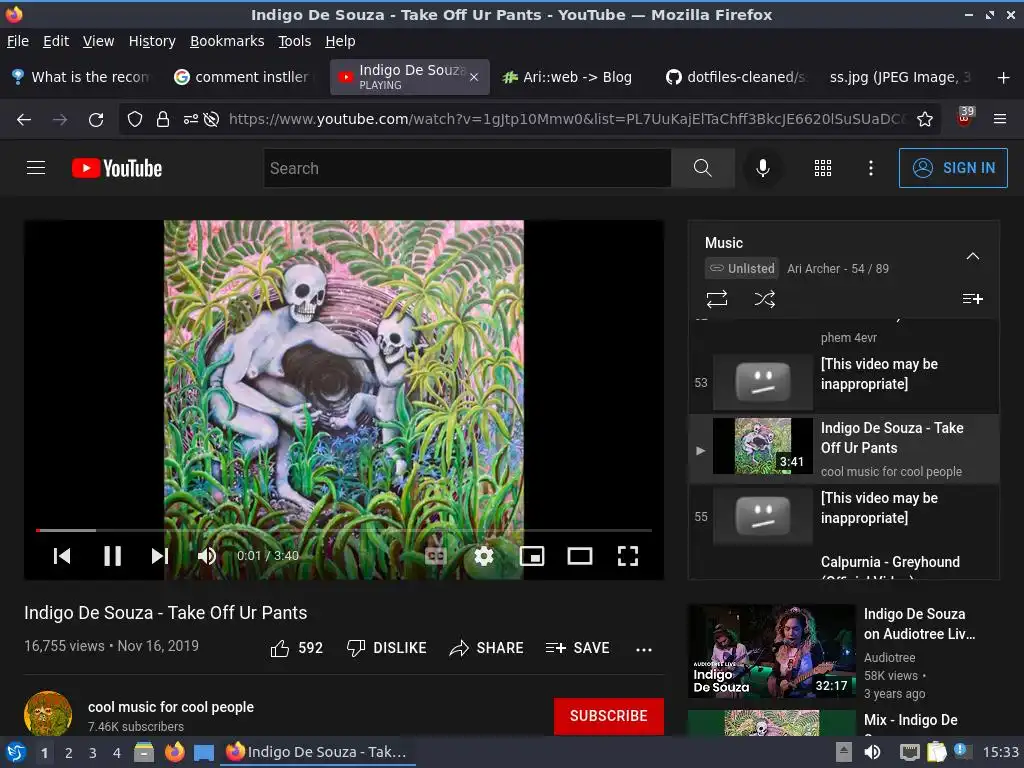The image size is (1024, 768).
Task: Open uBlock extension icon showing 39
Action: click(964, 118)
